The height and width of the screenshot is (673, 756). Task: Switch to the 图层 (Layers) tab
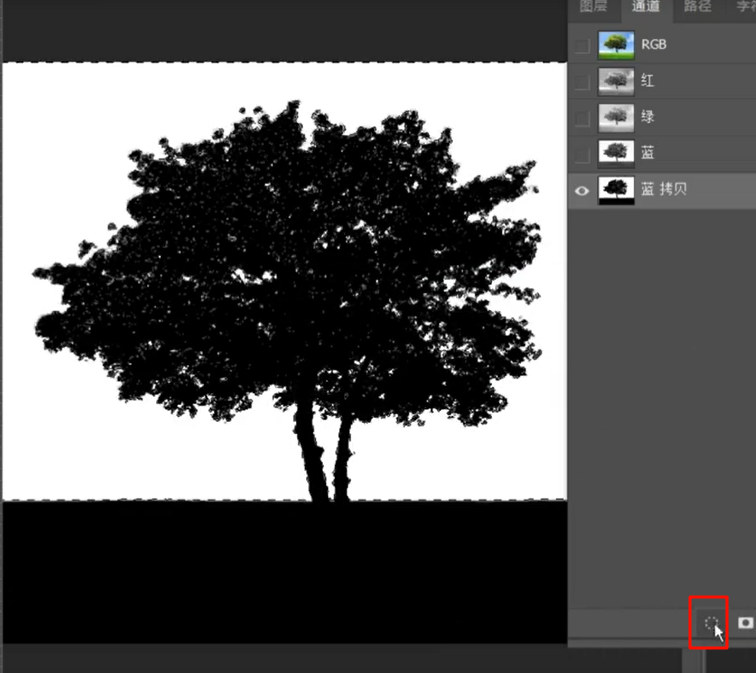click(593, 7)
